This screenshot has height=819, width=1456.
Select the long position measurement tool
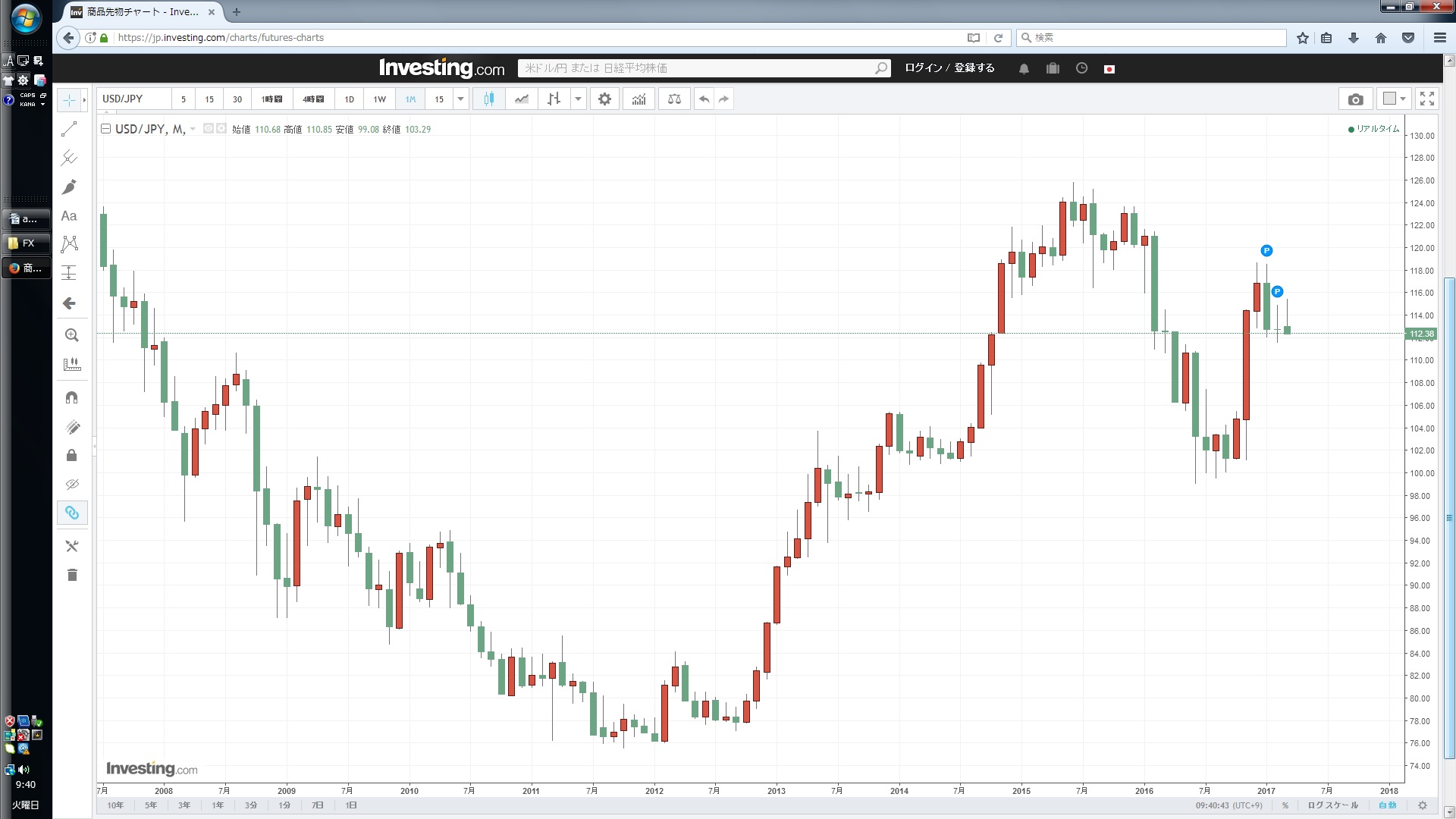[69, 272]
